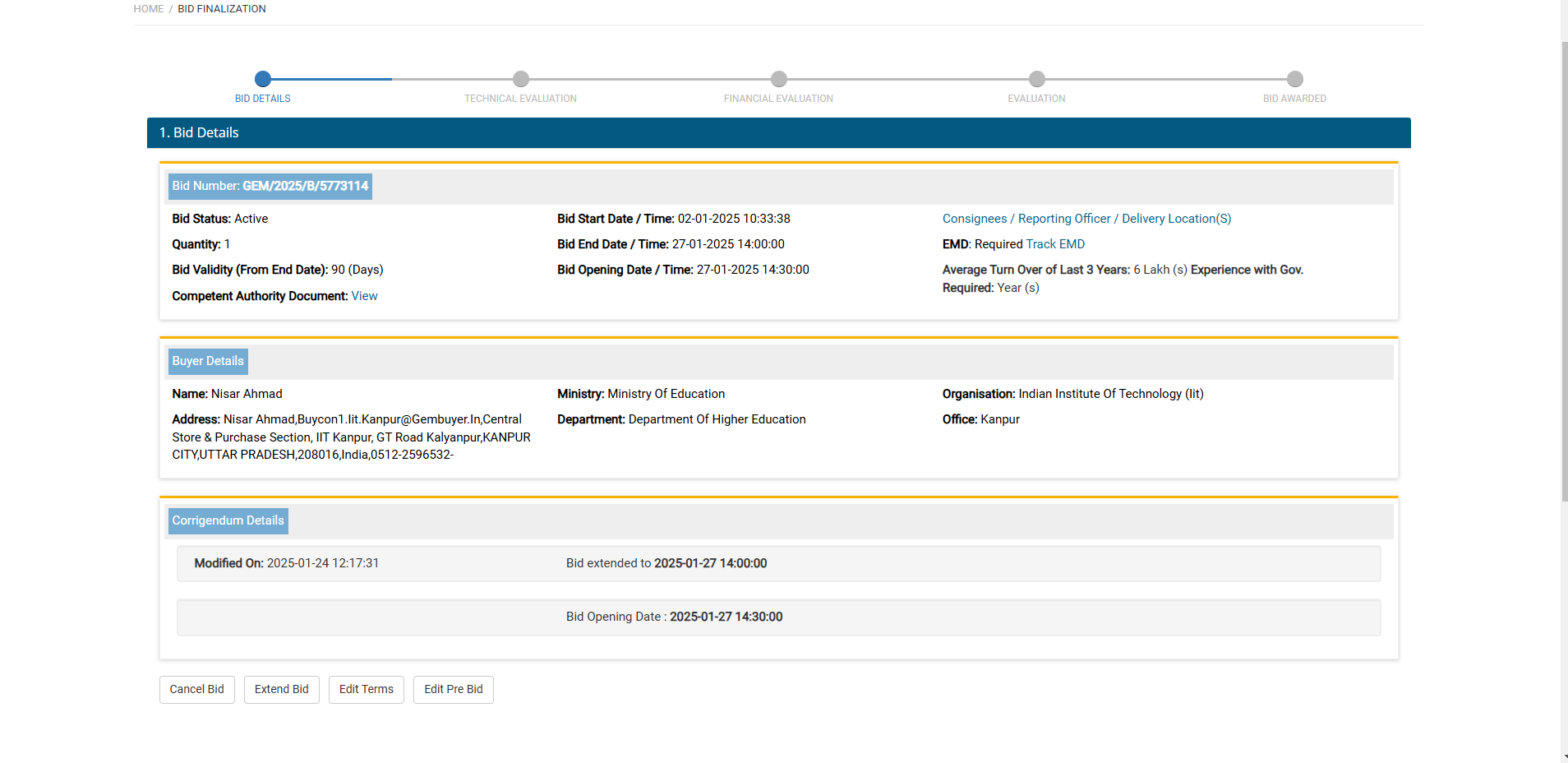
Task: Select the Evaluation step circle
Action: pyautogui.click(x=1037, y=79)
